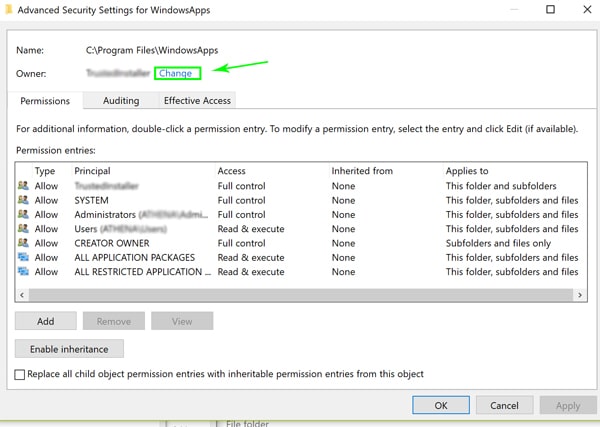Viewport: 600px width, 427px height.
Task: Click the icon beside CREATOR OWNER entry
Action: 23,243
